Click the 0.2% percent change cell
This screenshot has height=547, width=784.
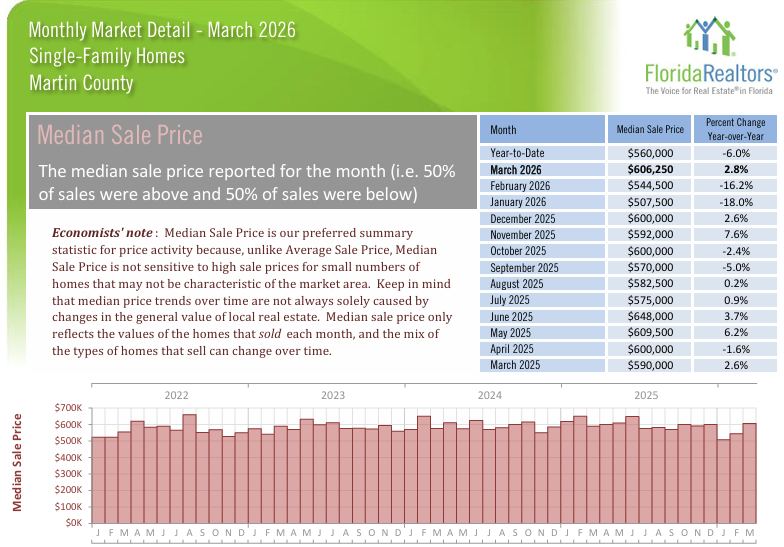coord(736,284)
